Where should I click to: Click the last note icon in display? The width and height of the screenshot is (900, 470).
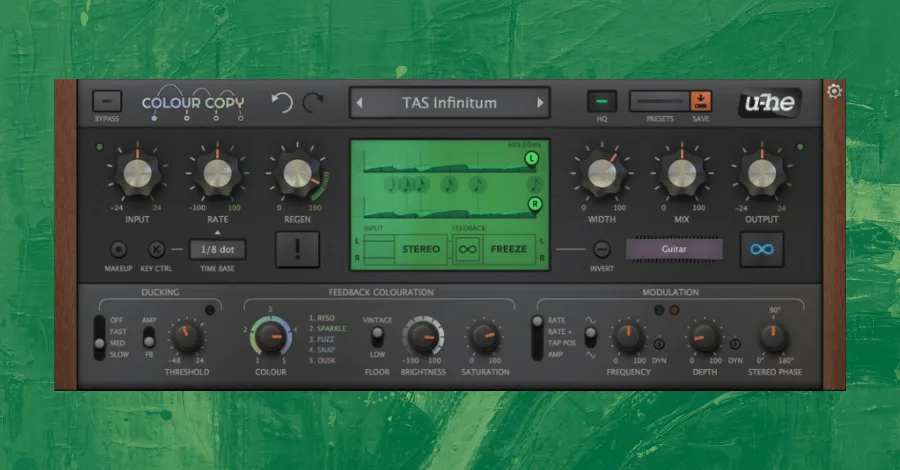(x=535, y=185)
